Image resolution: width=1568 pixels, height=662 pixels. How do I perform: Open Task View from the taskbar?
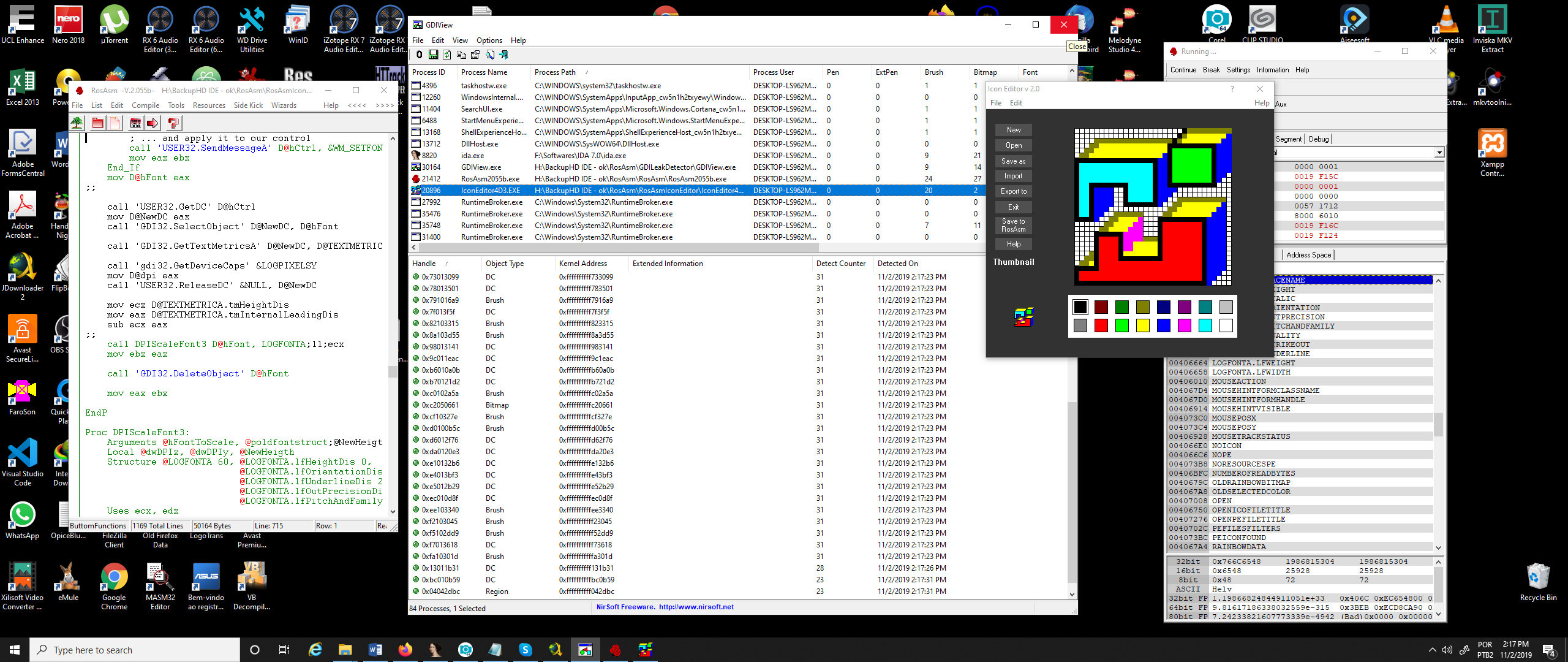(x=284, y=650)
